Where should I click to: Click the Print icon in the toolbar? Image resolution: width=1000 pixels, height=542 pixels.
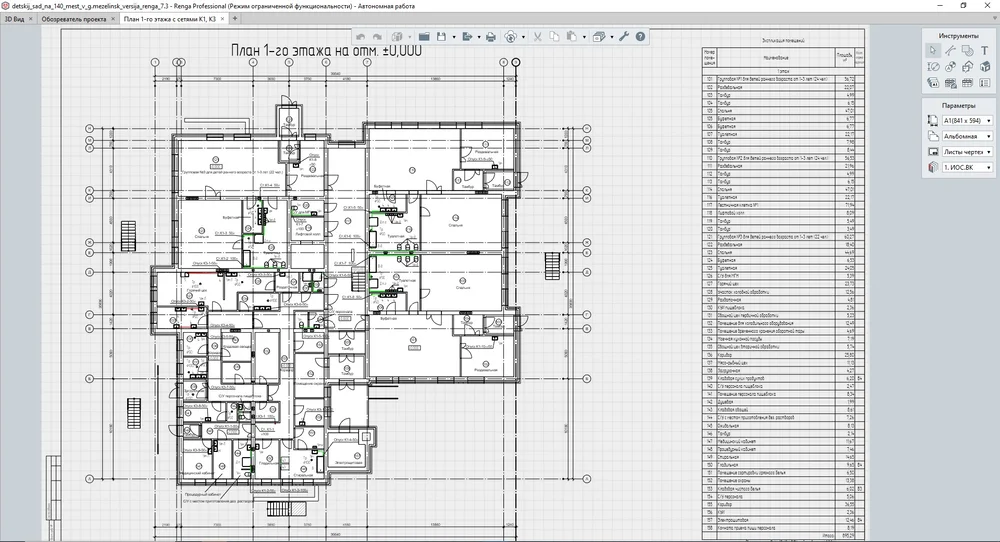490,37
